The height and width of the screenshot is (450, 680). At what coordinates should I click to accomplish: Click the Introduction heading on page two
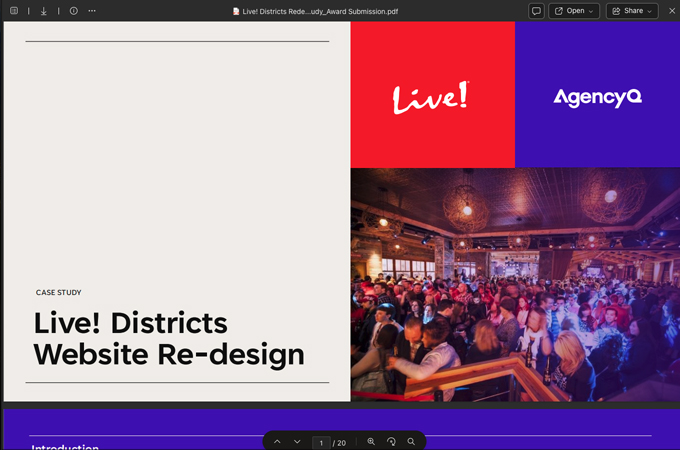tap(65, 447)
